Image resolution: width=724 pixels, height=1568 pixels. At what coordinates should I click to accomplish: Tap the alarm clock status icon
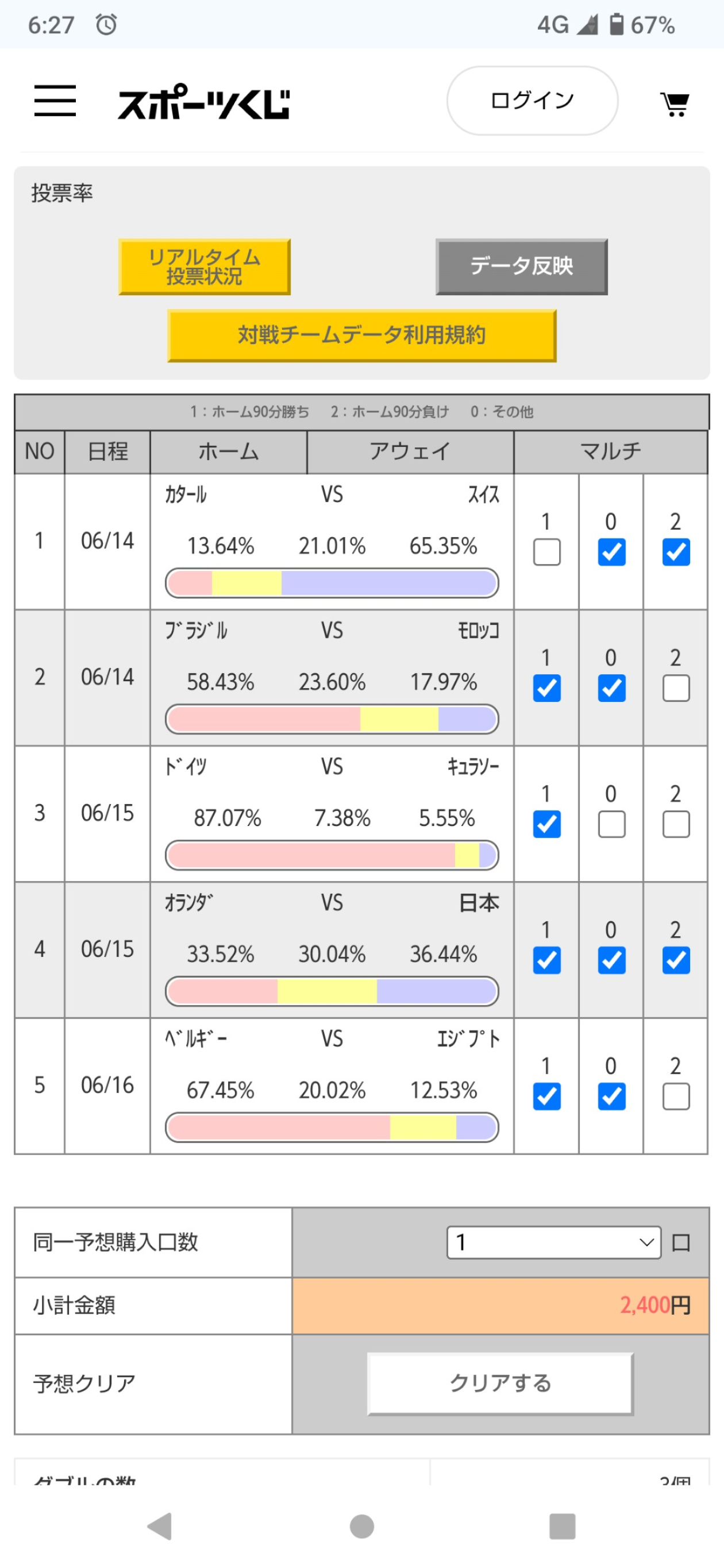[106, 25]
